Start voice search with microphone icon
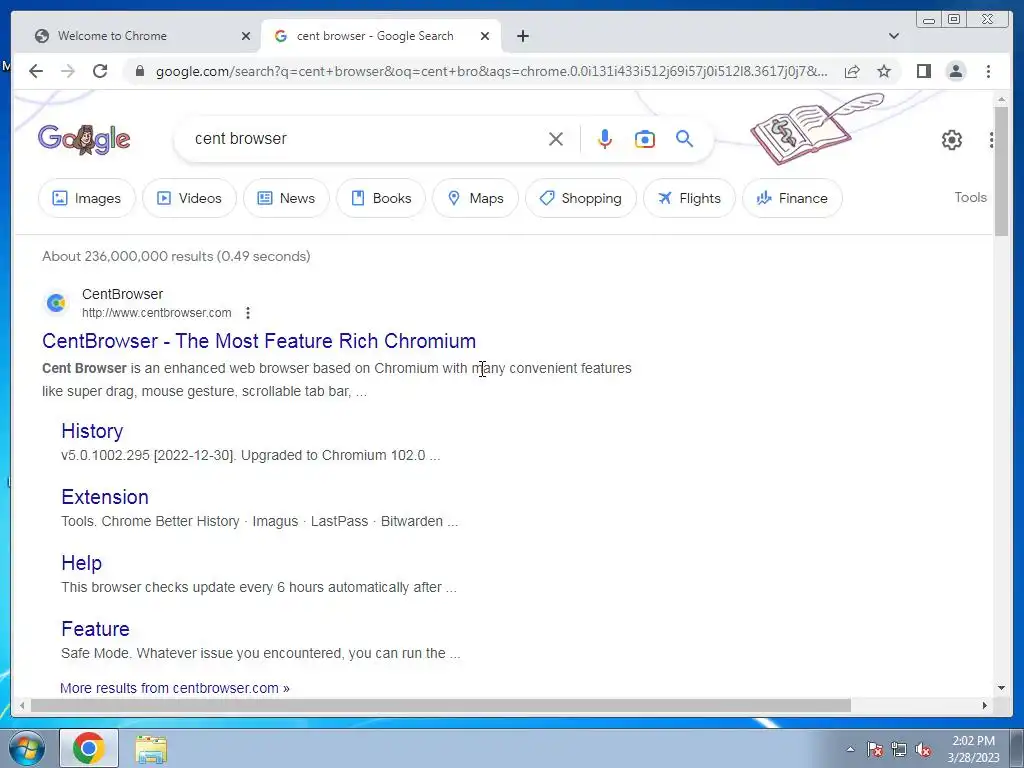The width and height of the screenshot is (1024, 768). [x=605, y=139]
